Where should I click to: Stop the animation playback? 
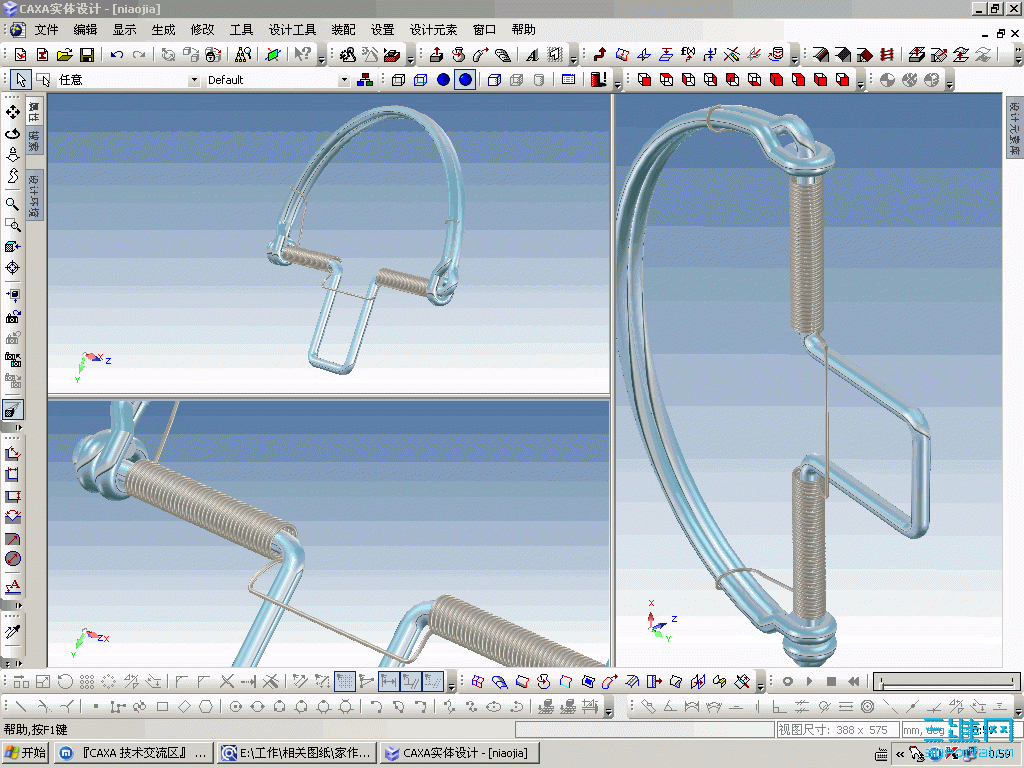point(831,681)
